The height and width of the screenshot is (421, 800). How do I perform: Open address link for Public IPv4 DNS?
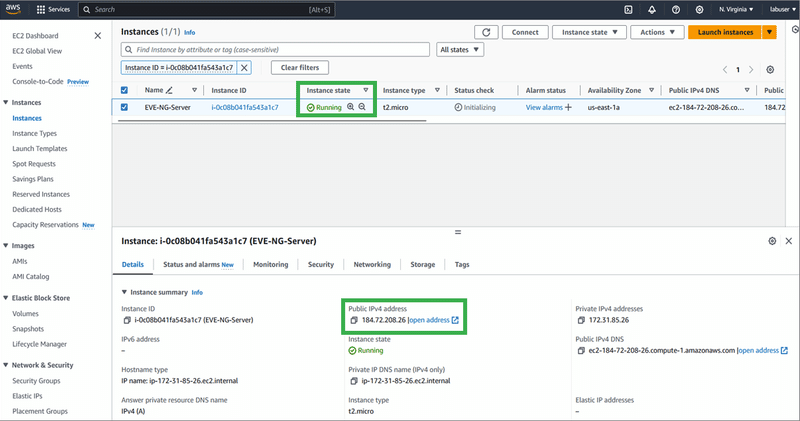click(763, 351)
